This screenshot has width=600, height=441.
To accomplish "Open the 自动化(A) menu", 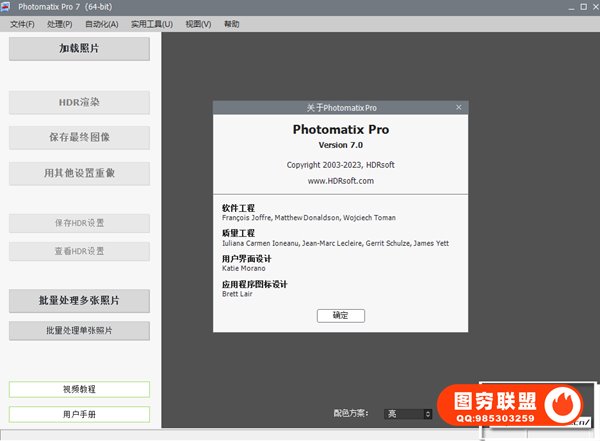I will coord(102,24).
